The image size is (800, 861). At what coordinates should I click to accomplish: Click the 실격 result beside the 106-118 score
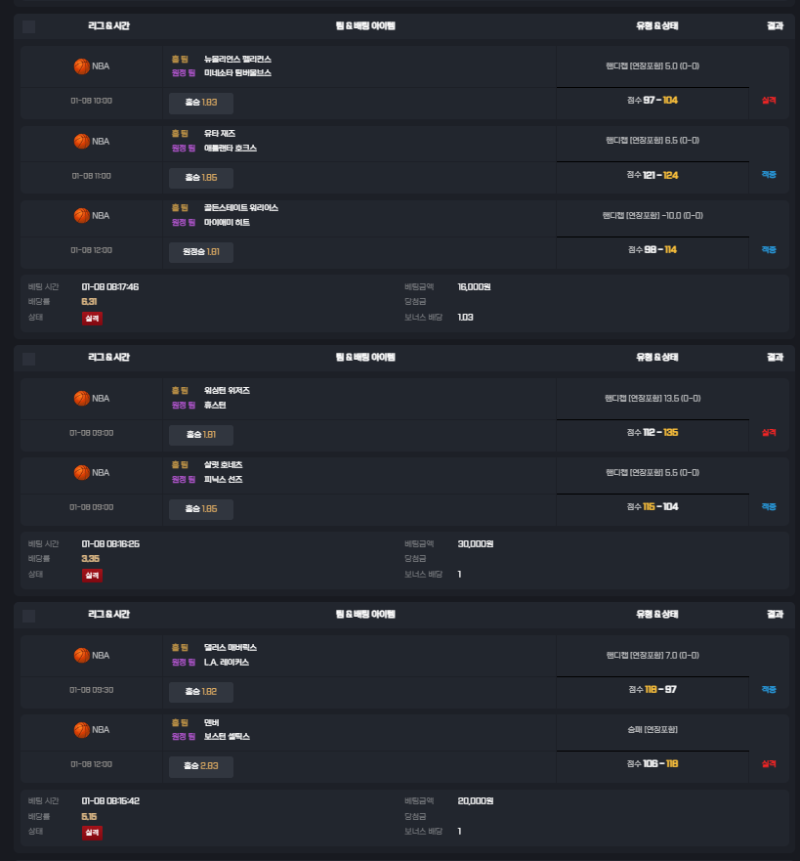pos(769,764)
